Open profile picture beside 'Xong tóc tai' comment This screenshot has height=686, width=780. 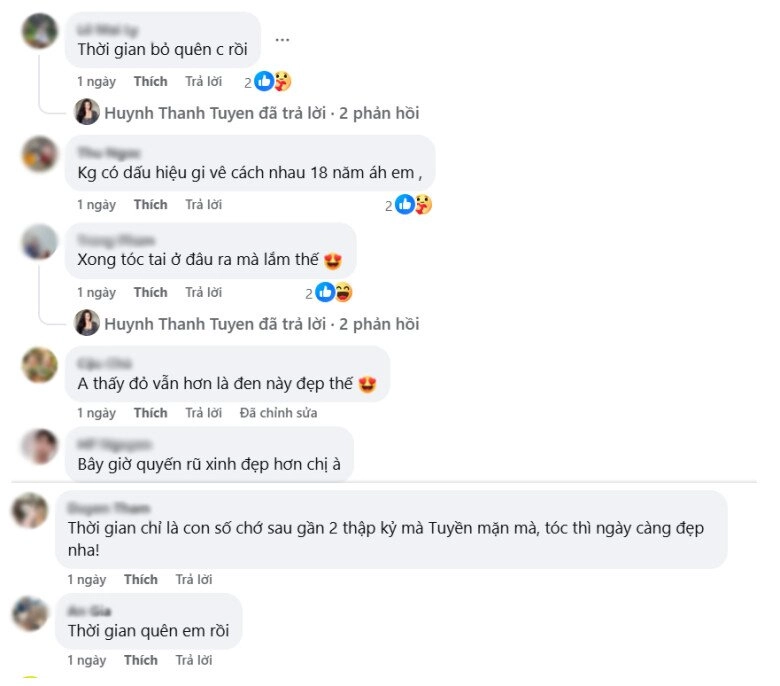pos(40,242)
